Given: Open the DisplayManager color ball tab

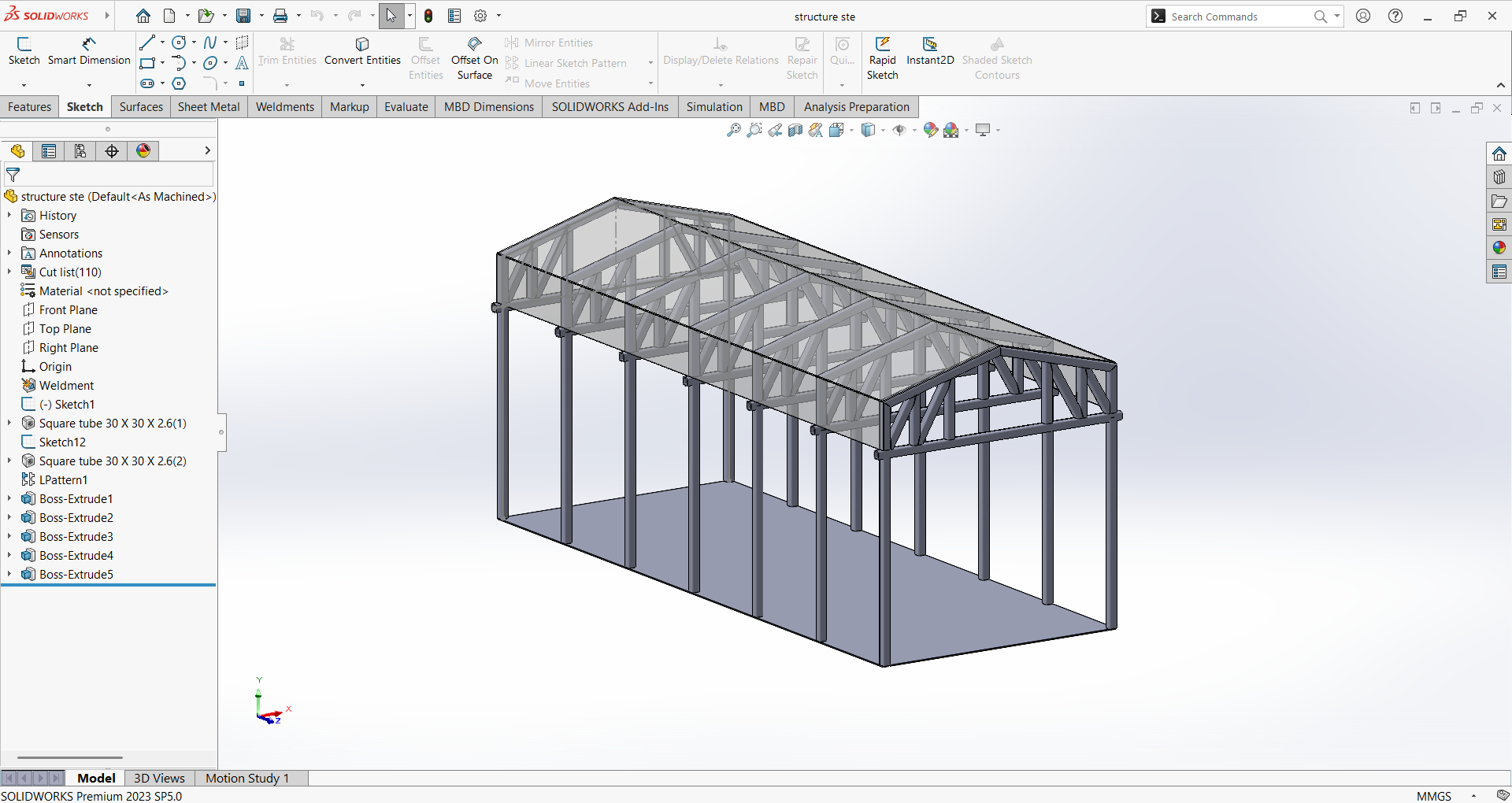Looking at the screenshot, I should point(143,151).
